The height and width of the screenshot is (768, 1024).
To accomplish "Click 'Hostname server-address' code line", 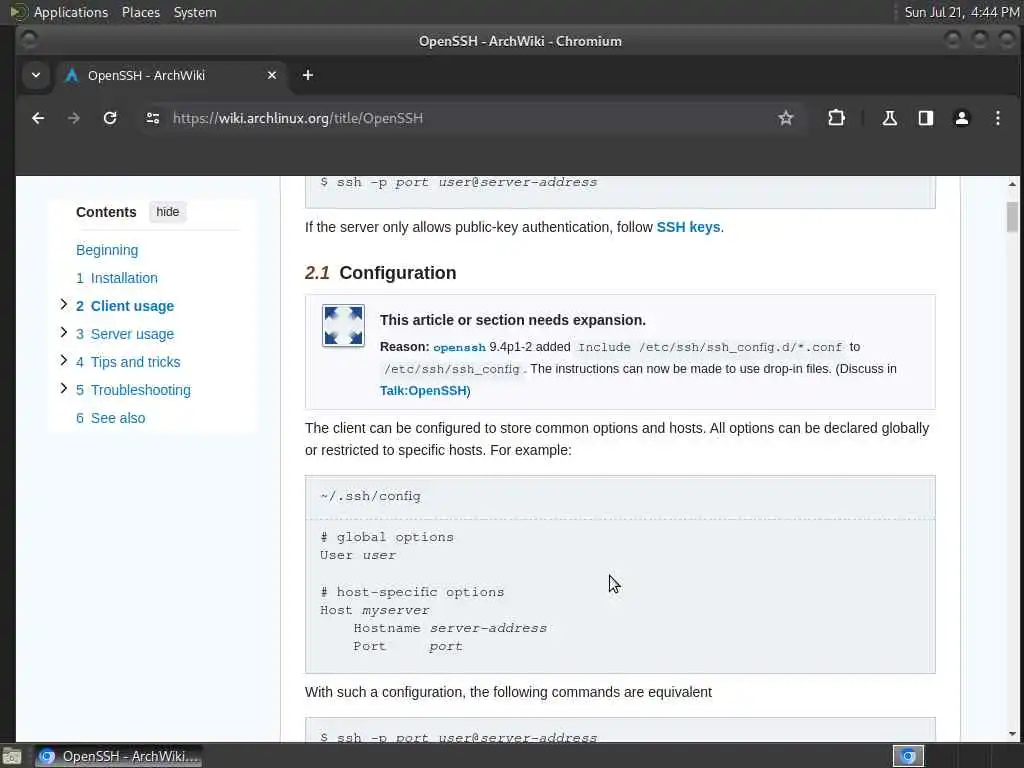I will (450, 628).
